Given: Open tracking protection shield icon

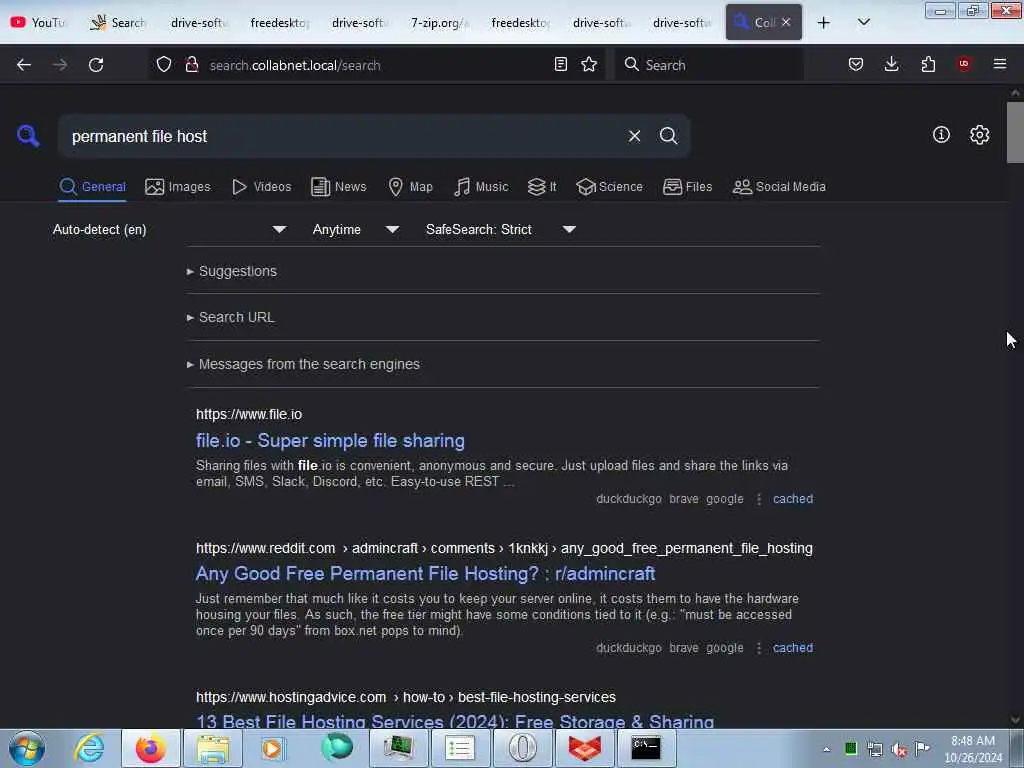Looking at the screenshot, I should click(x=164, y=65).
